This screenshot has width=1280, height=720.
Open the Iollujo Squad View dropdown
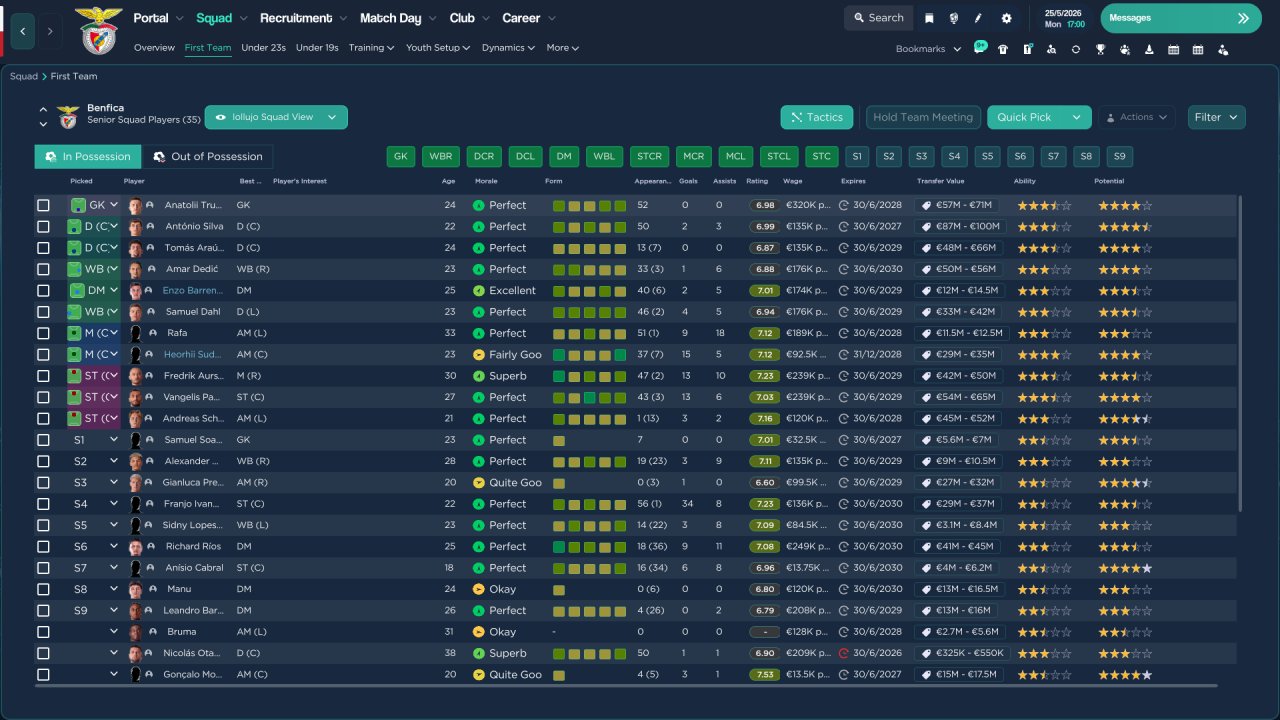(x=276, y=117)
